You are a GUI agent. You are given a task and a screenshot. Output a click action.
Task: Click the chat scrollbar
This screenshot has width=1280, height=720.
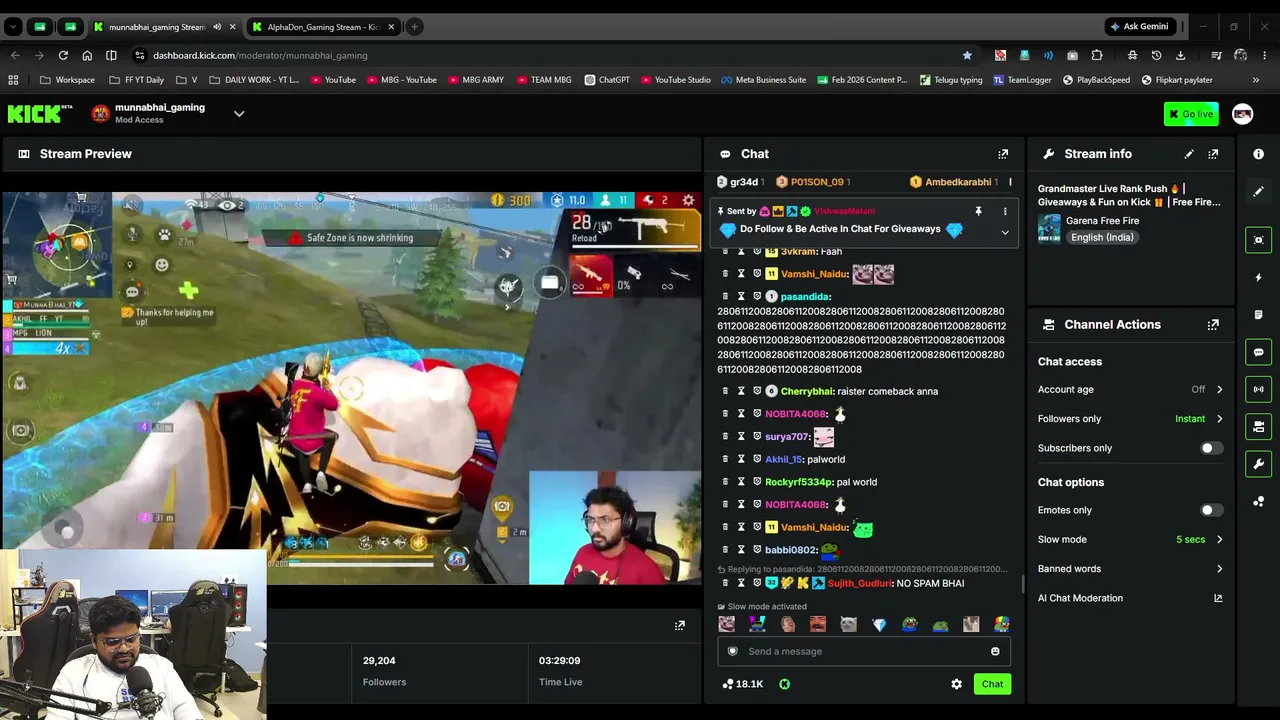point(1021,583)
